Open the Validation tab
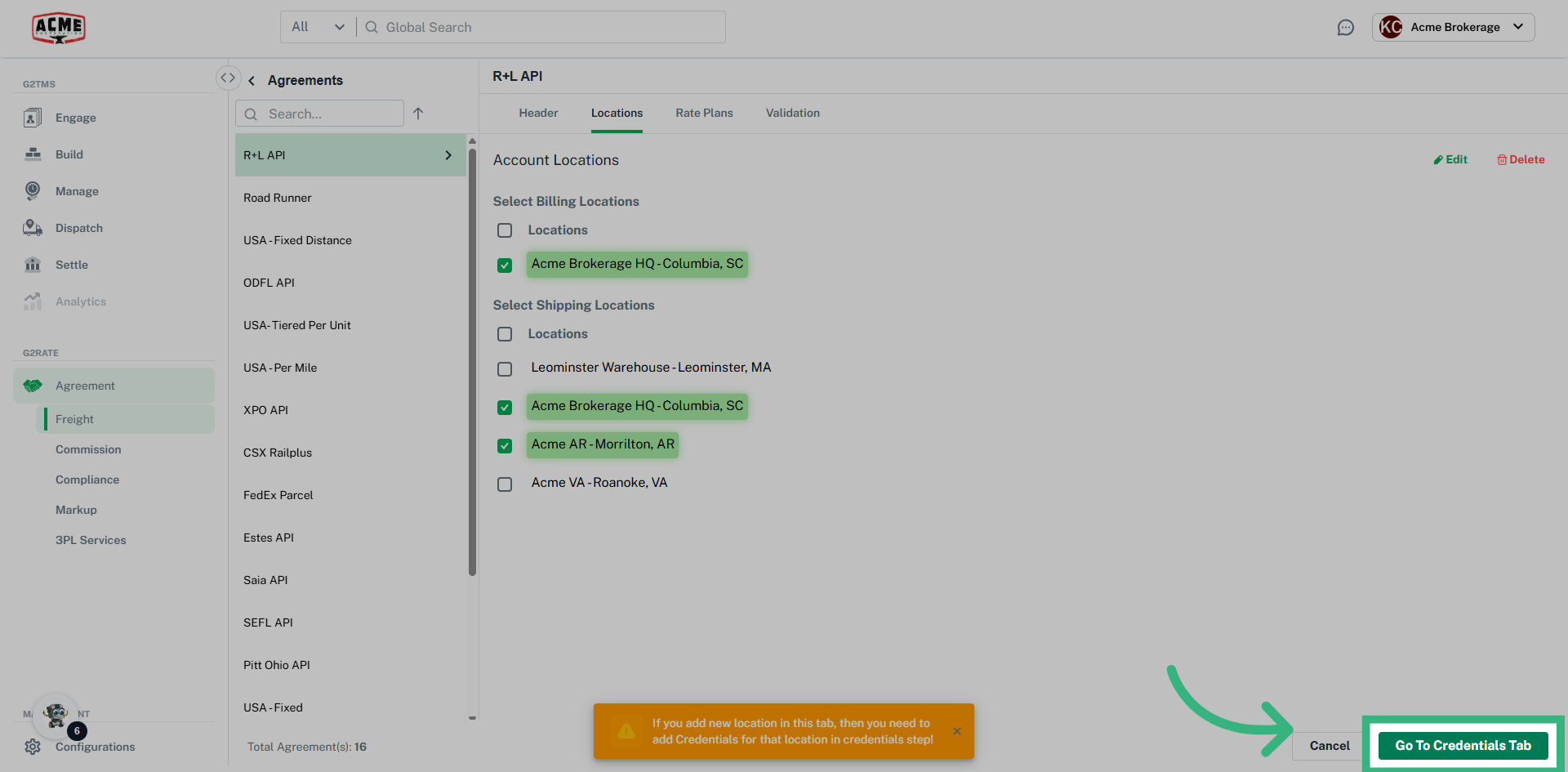Screen dimensions: 1568x772 pyautogui.click(x=792, y=113)
